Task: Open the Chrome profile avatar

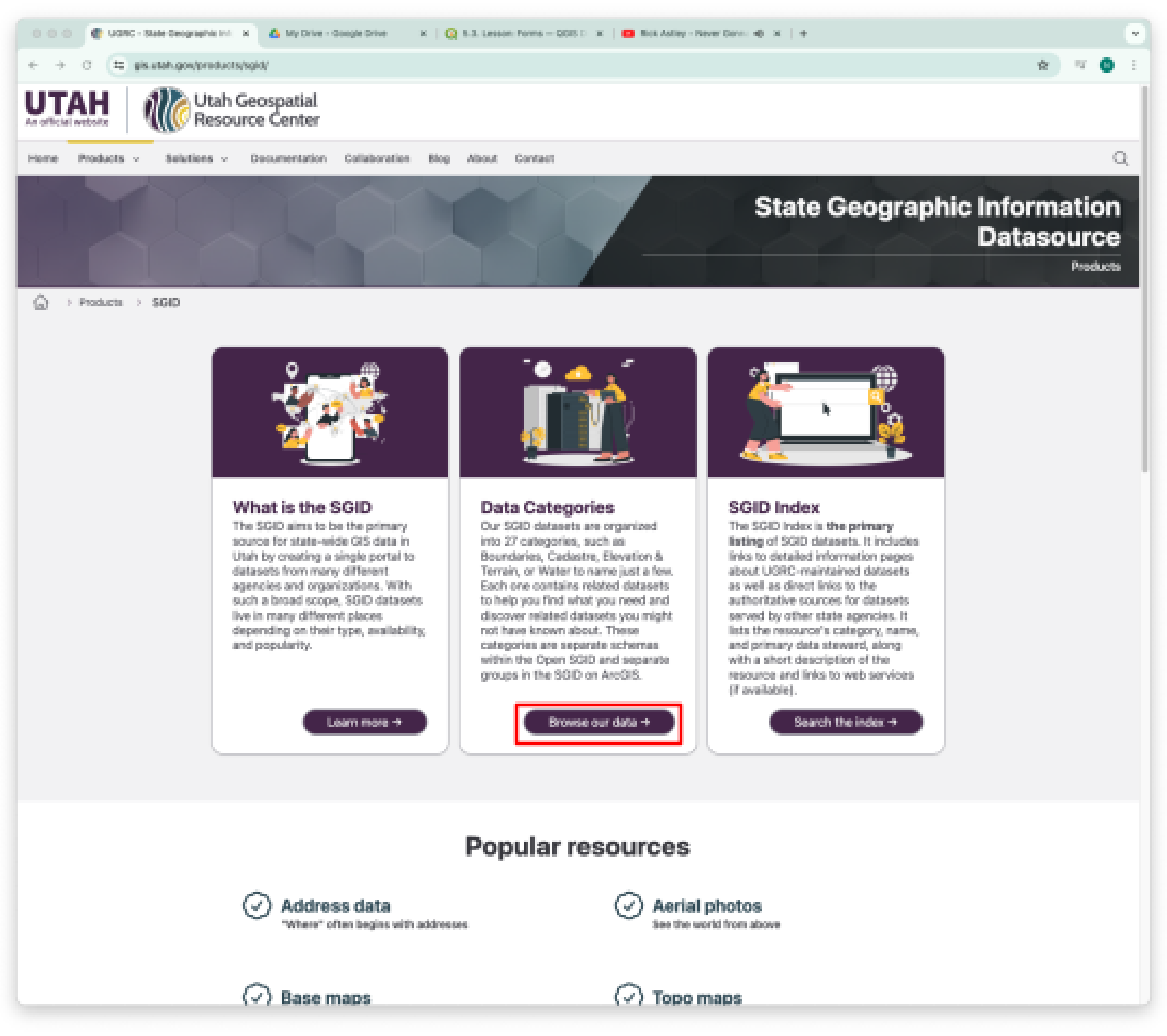Action: pyautogui.click(x=1107, y=66)
